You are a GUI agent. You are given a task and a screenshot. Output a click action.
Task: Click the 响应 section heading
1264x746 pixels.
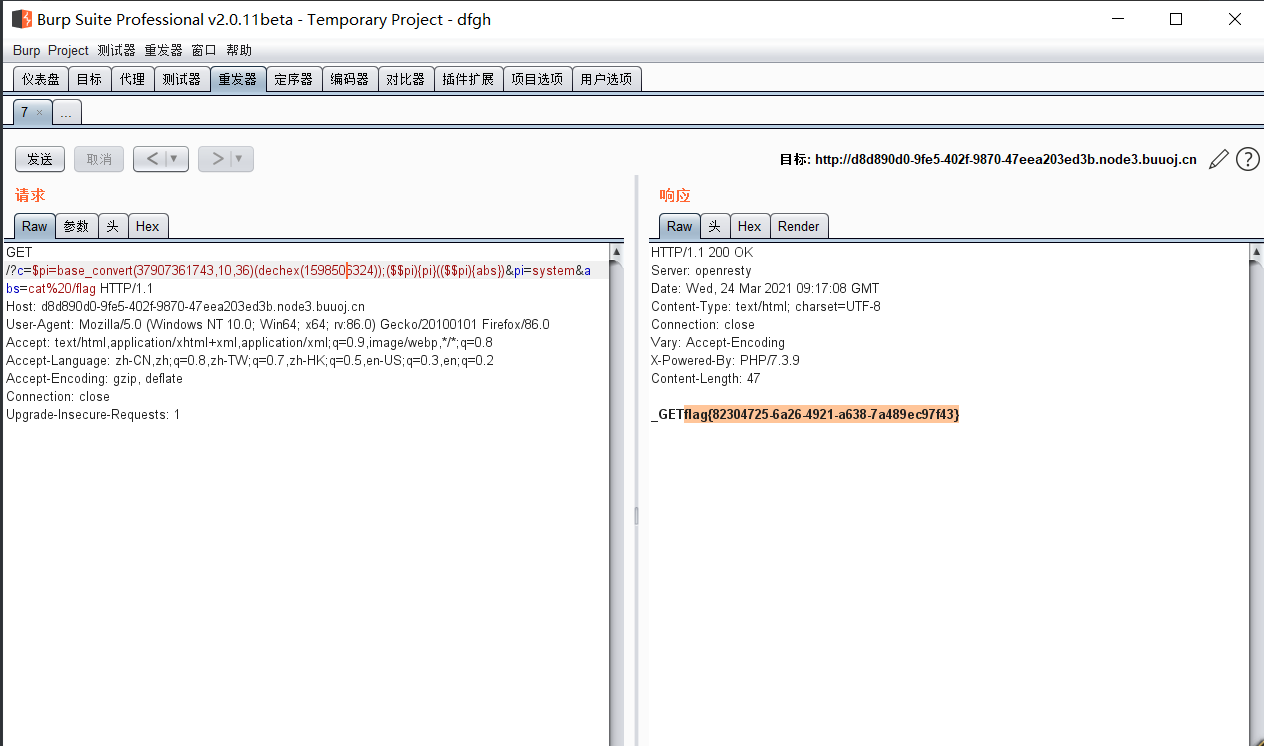pos(675,195)
